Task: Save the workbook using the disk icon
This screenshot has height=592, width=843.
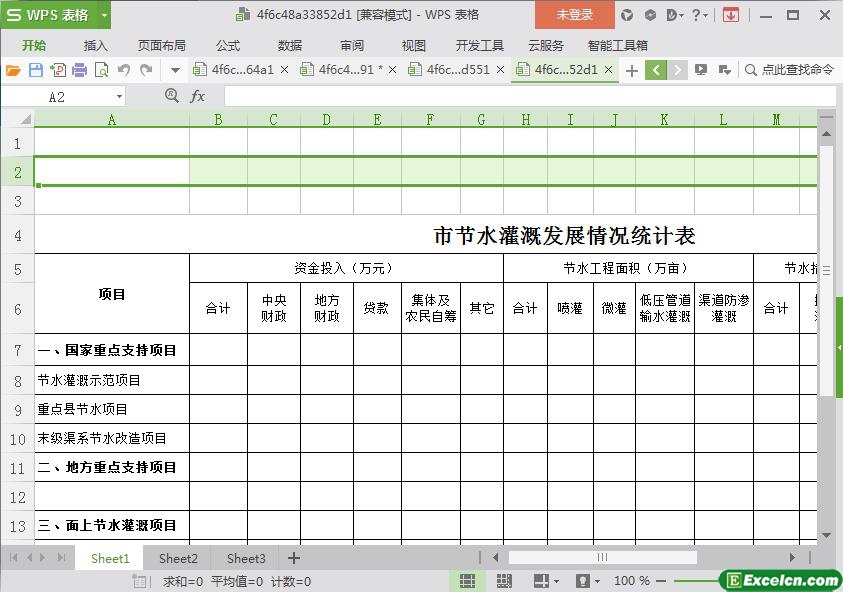Action: (35, 70)
